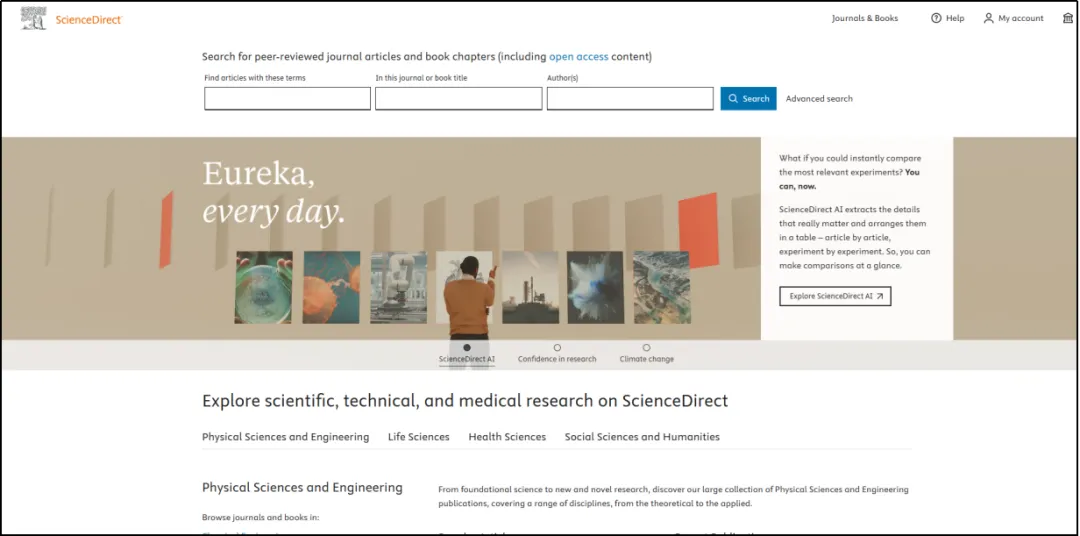Follow the open access link
Screen dimensions: 1080x536
coord(578,57)
